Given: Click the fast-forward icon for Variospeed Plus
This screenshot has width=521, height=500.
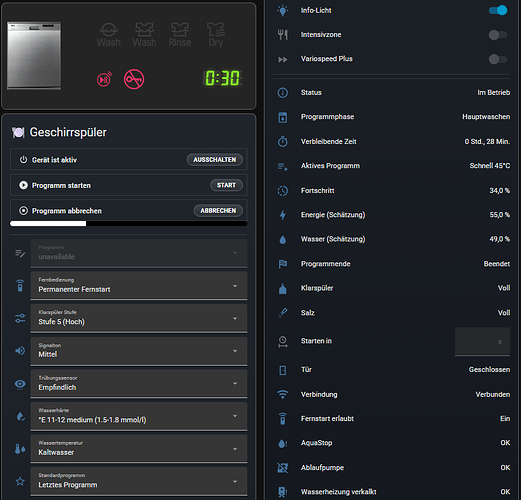Looking at the screenshot, I should (283, 59).
